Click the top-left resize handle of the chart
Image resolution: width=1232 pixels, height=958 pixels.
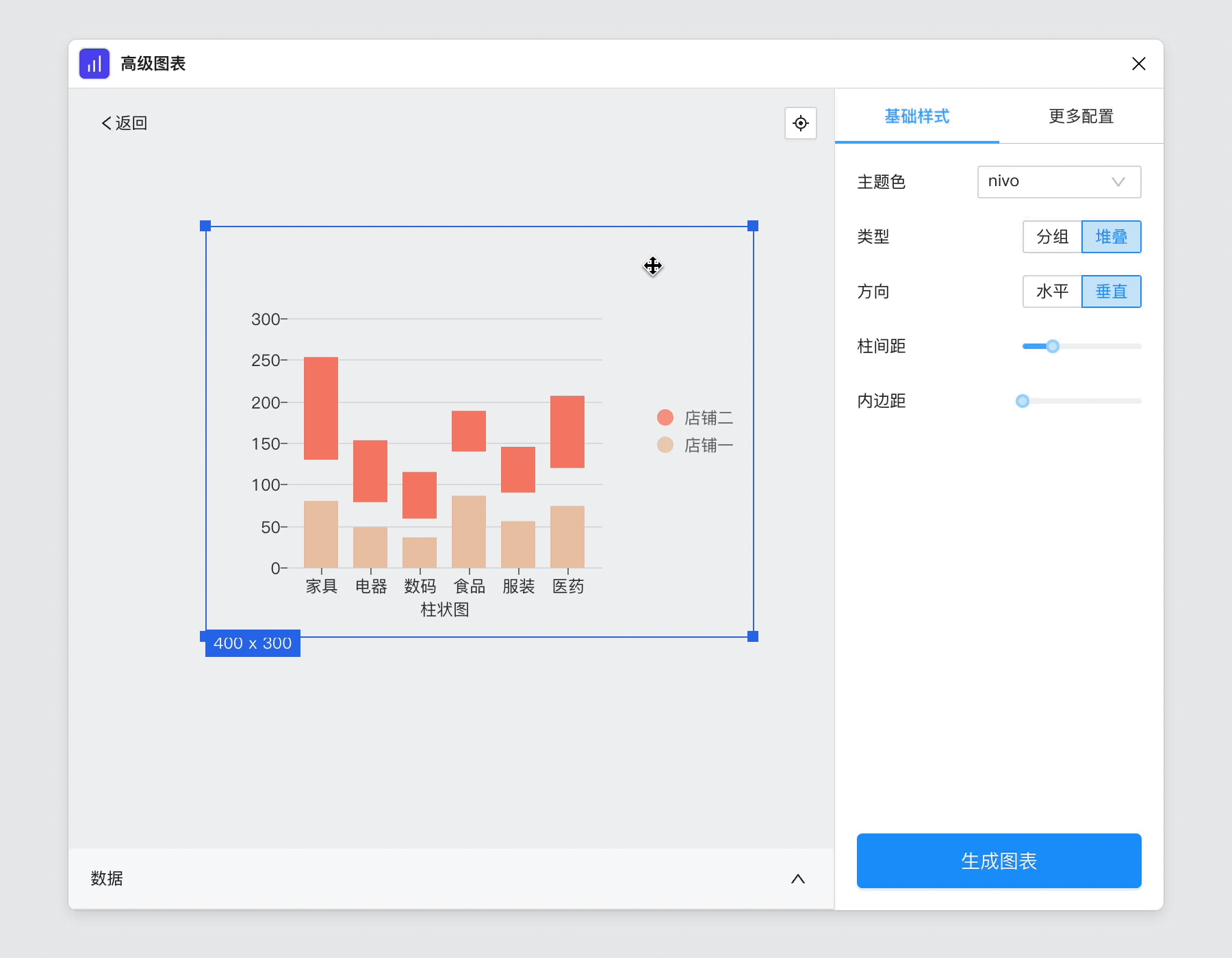[x=205, y=226]
